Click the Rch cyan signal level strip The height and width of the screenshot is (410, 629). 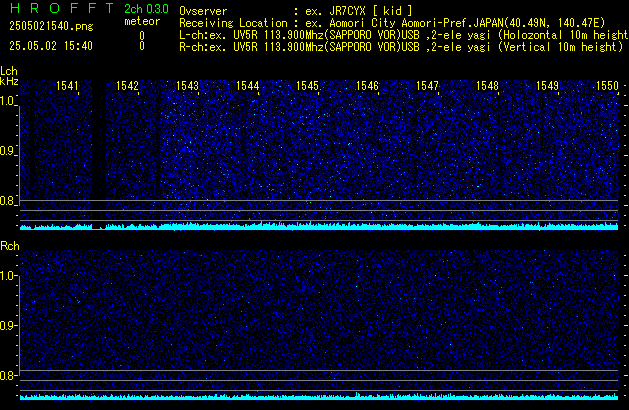click(x=319, y=397)
